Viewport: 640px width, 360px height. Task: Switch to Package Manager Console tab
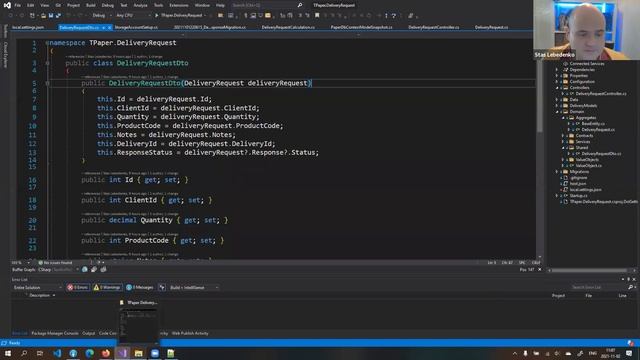point(55,333)
